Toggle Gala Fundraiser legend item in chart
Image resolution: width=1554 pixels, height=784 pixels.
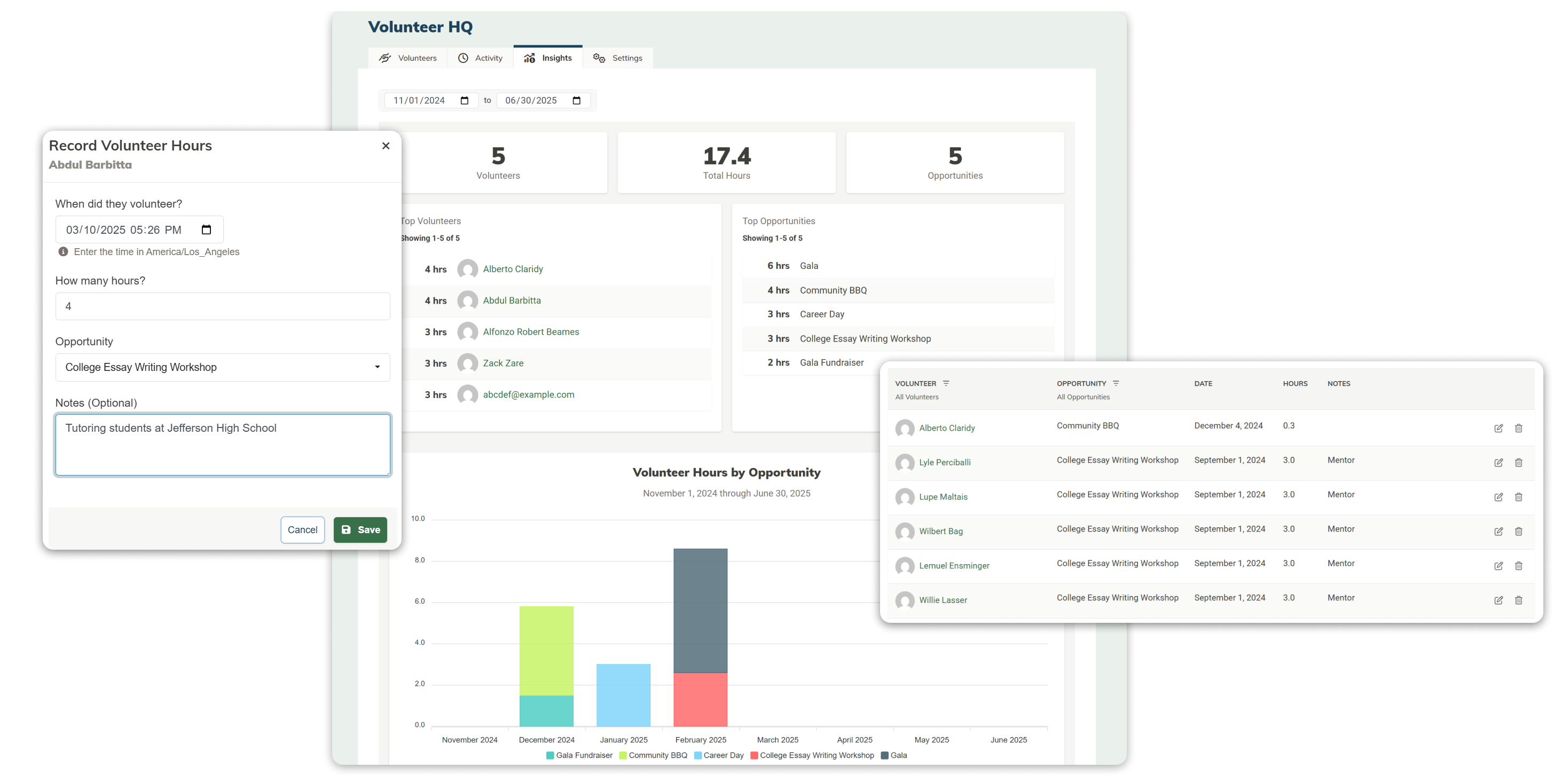tap(579, 755)
